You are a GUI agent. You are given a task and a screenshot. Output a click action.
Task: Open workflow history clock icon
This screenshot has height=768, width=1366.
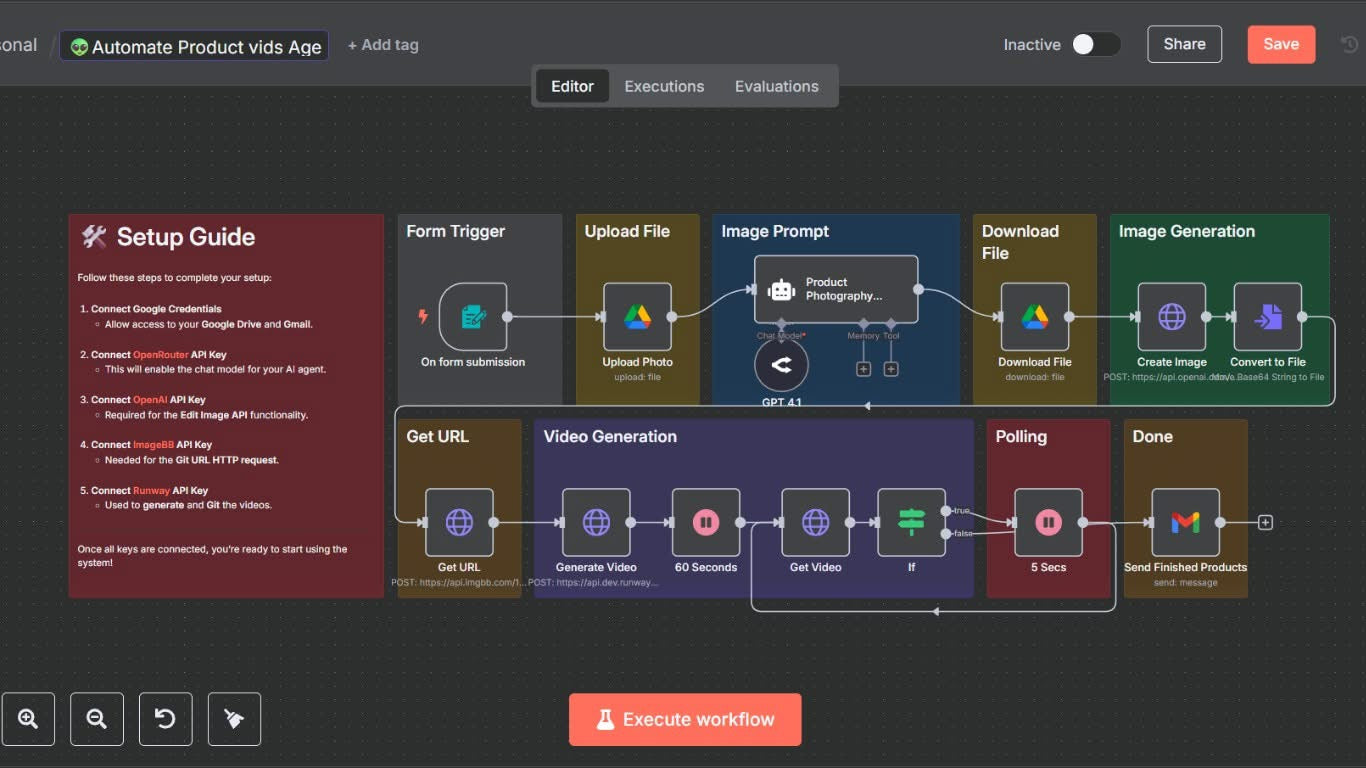point(1349,44)
